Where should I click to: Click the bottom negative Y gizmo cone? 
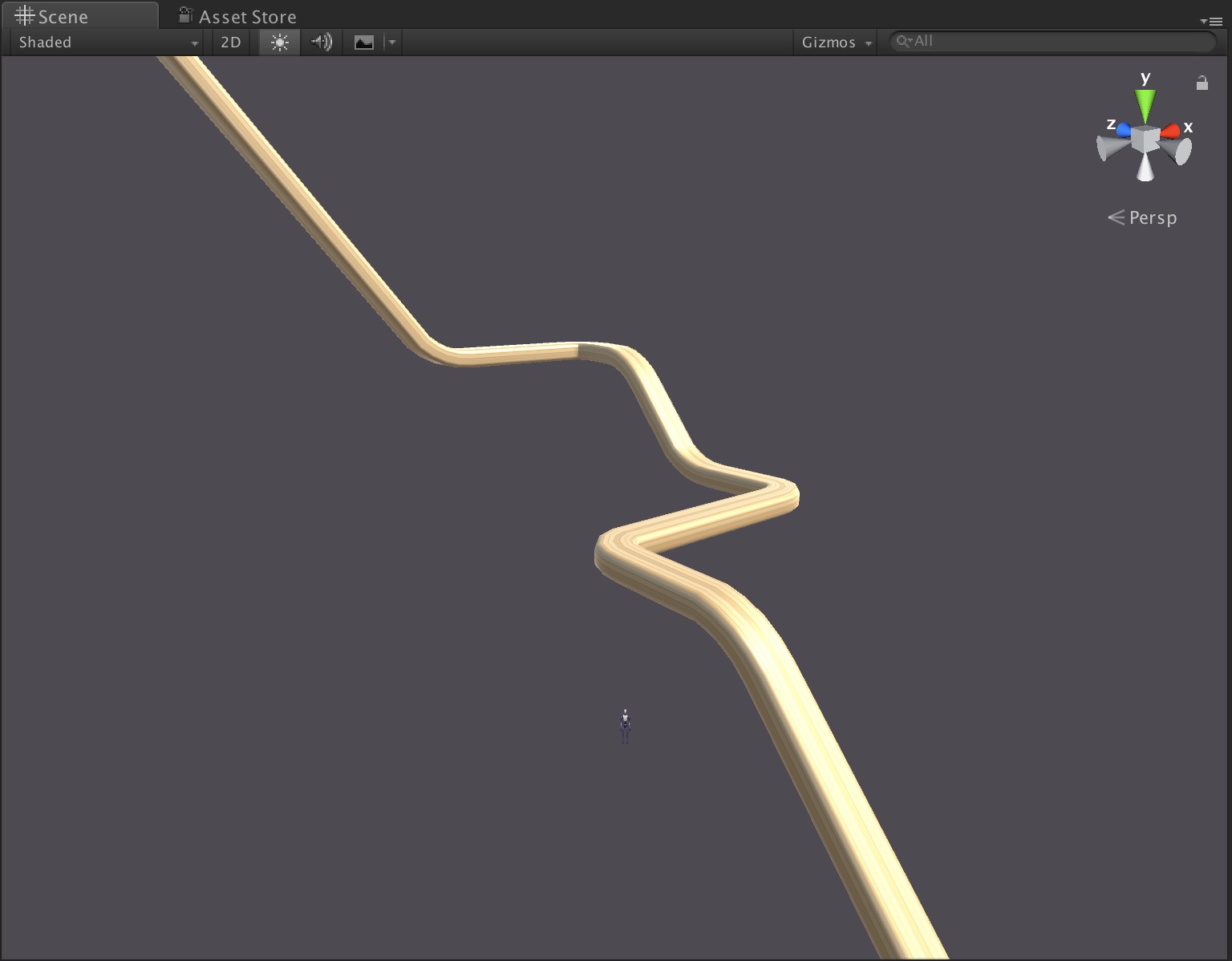[x=1145, y=167]
